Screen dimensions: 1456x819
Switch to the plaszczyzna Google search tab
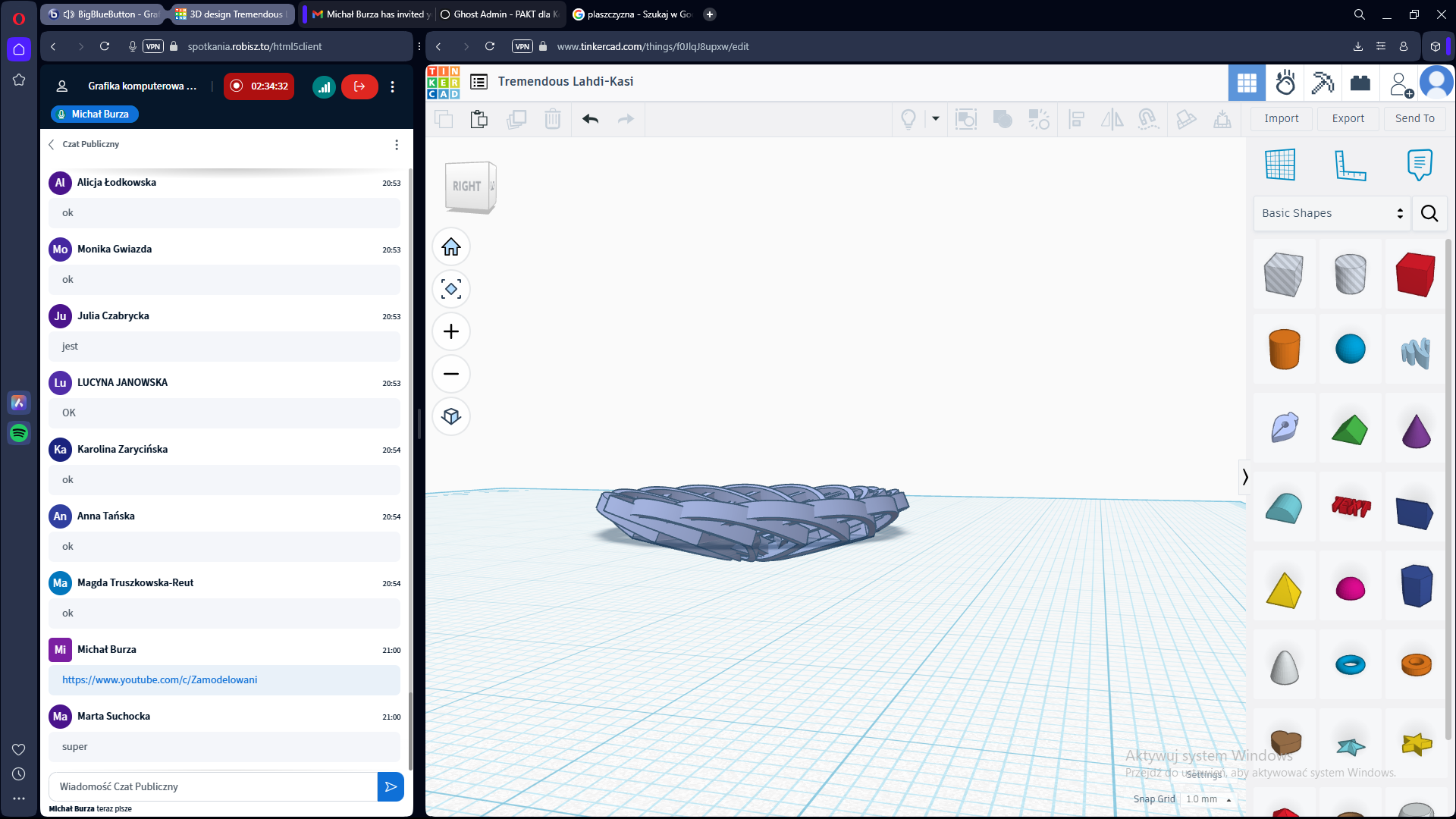632,14
